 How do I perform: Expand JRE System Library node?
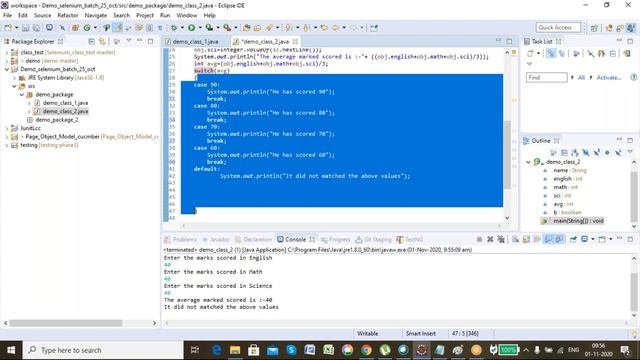click(14, 78)
